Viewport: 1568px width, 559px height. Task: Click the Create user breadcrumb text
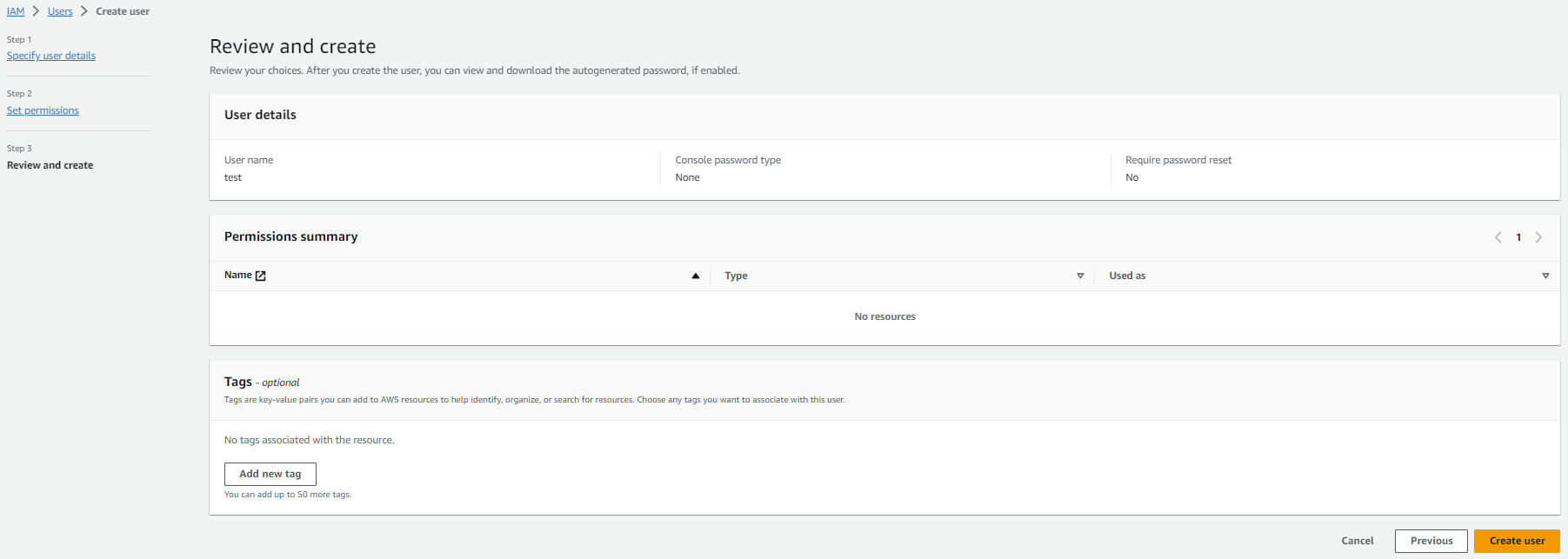(x=123, y=11)
